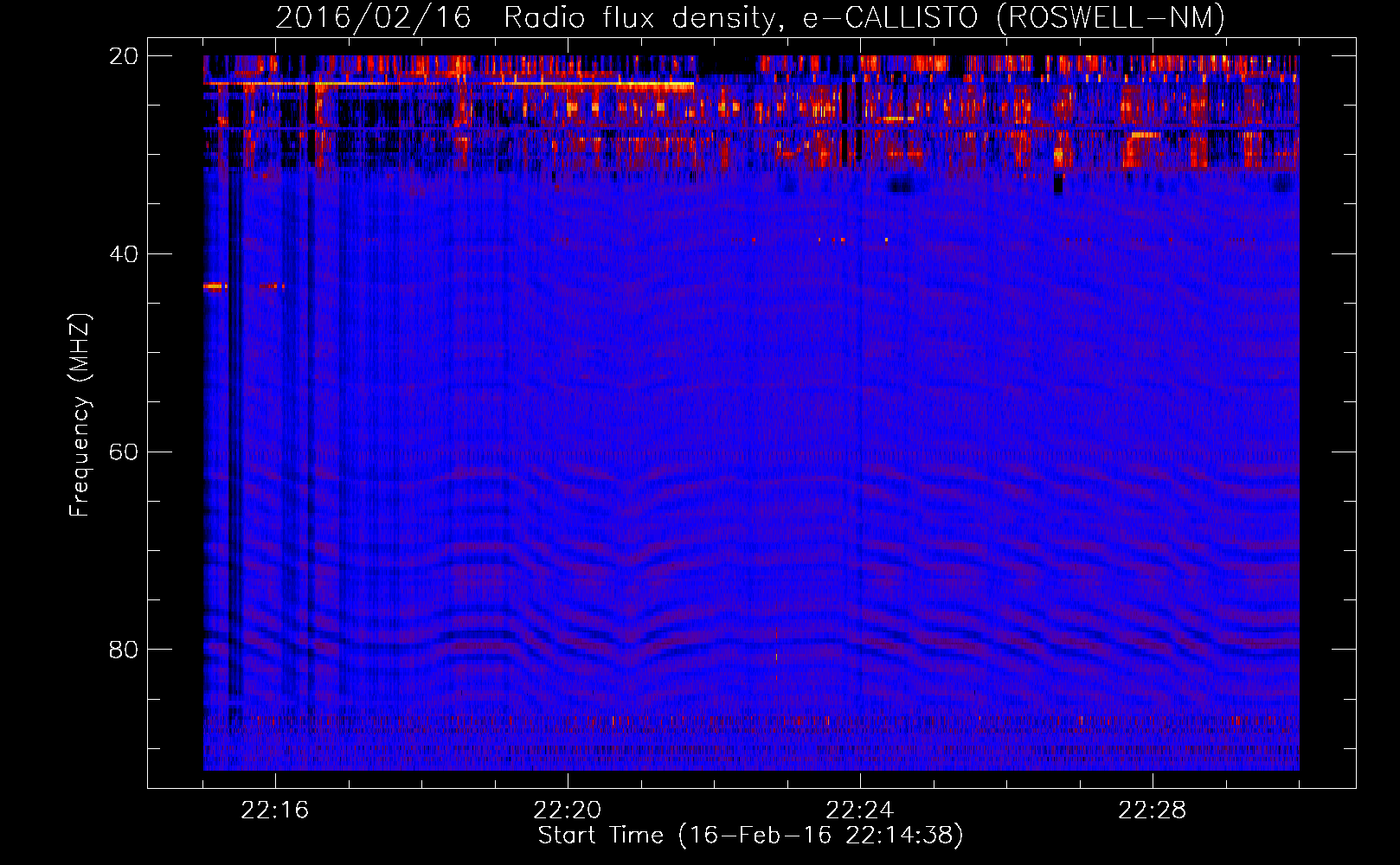Click the 'Start Time (16-Feb-16 22:14:38)' label
The width and height of the screenshot is (1400, 865).
pos(750,836)
